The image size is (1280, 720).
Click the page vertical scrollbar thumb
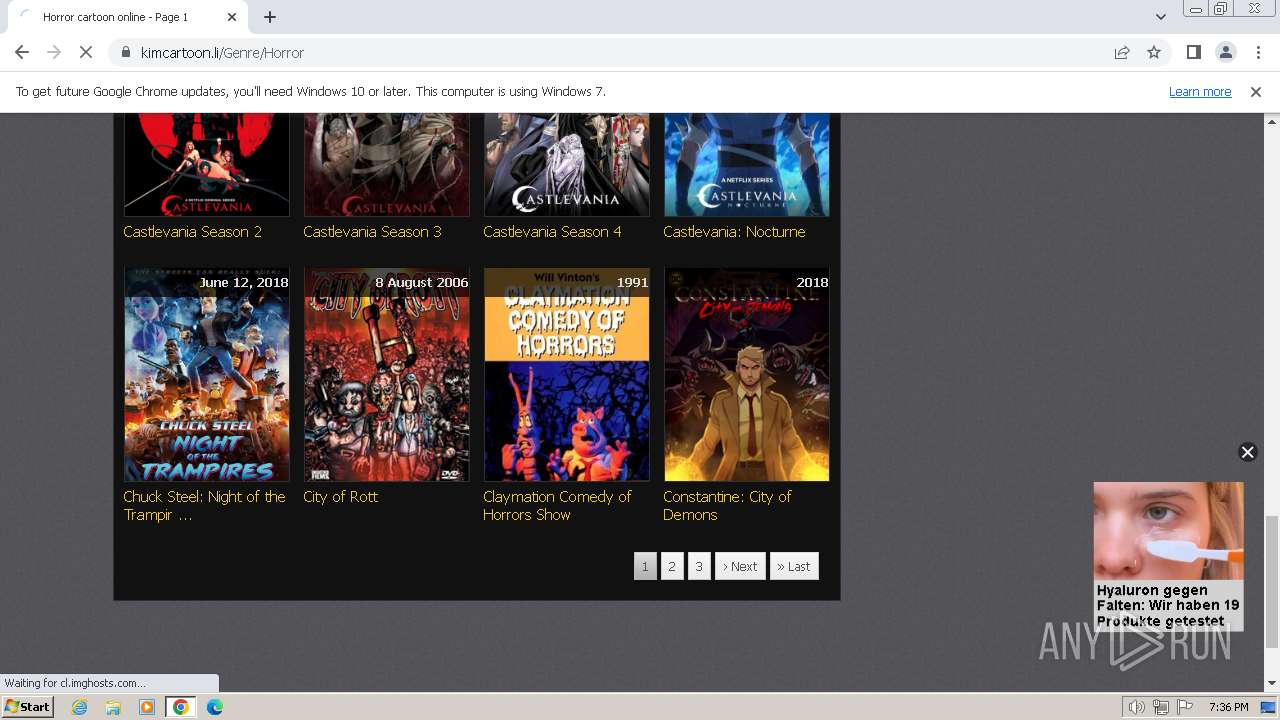[x=1271, y=582]
